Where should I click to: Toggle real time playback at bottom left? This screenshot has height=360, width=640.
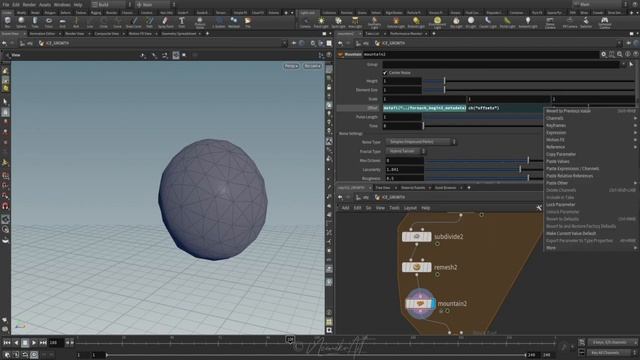(34, 355)
